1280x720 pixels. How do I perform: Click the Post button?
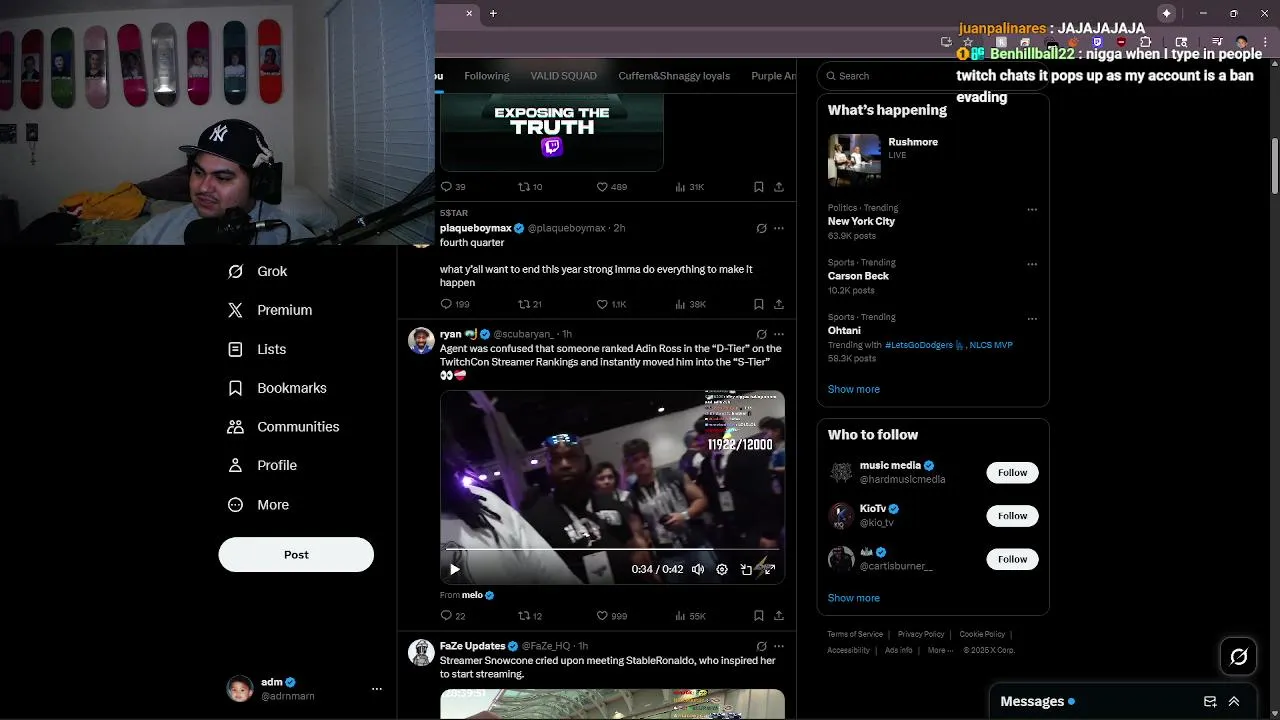pos(296,555)
